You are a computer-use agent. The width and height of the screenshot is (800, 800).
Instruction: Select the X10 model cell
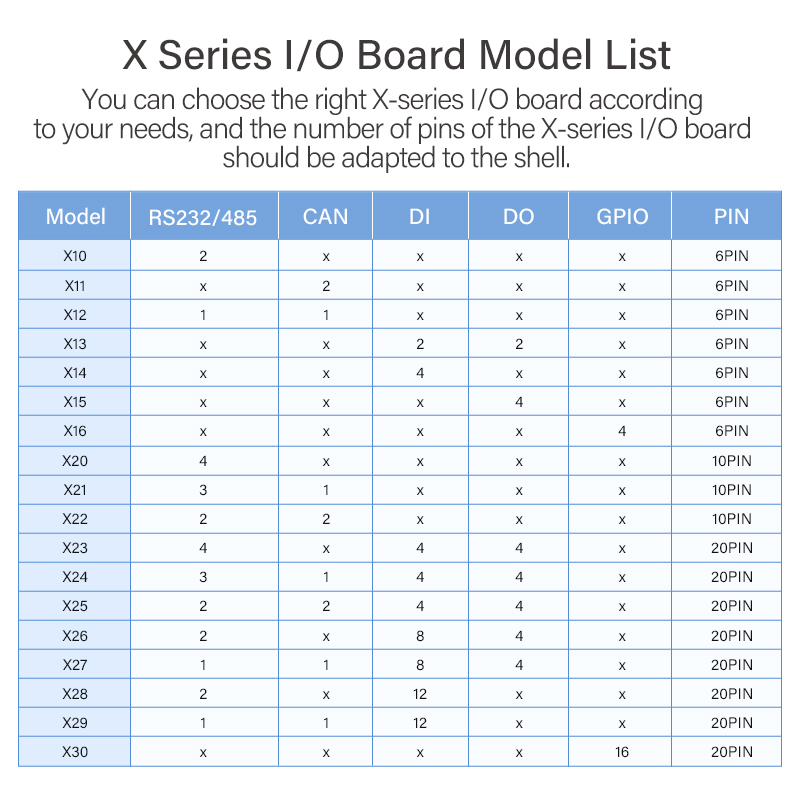[75, 256]
